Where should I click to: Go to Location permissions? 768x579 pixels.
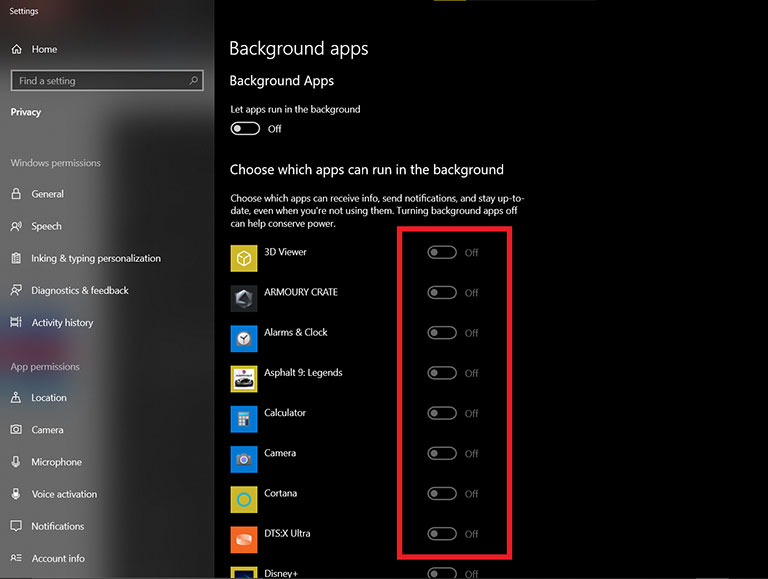[x=49, y=398]
